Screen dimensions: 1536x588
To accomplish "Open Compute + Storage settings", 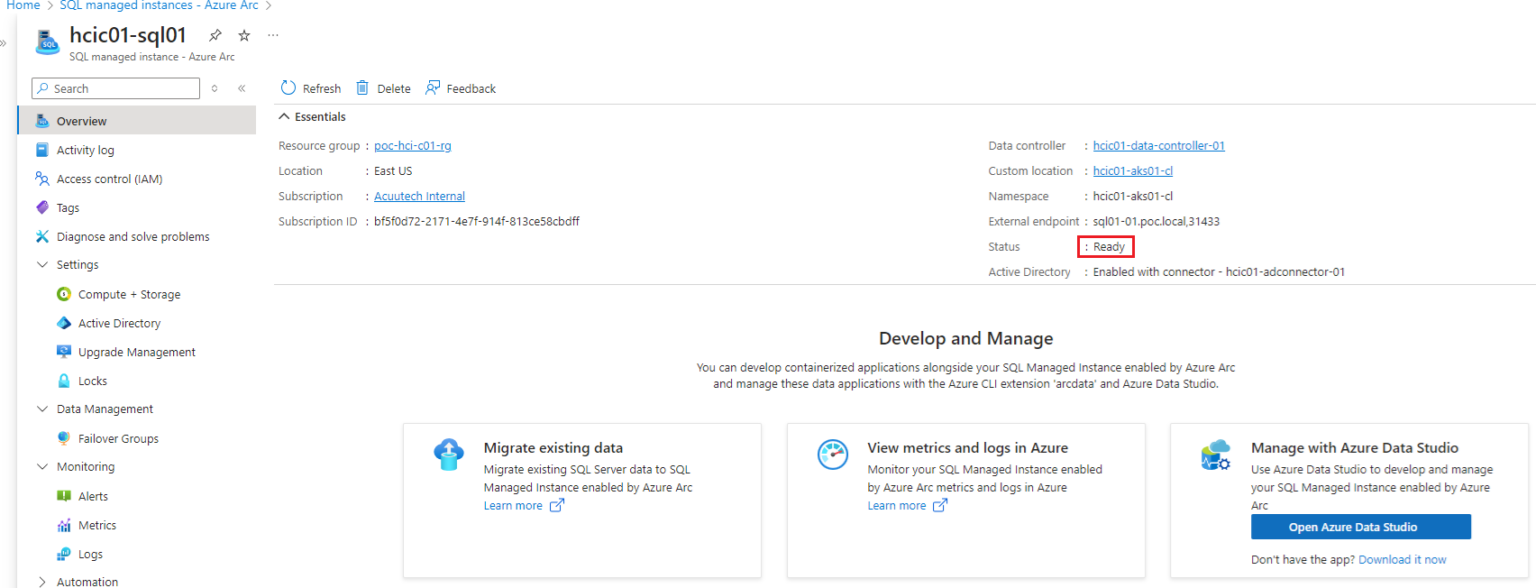I will click(x=129, y=294).
